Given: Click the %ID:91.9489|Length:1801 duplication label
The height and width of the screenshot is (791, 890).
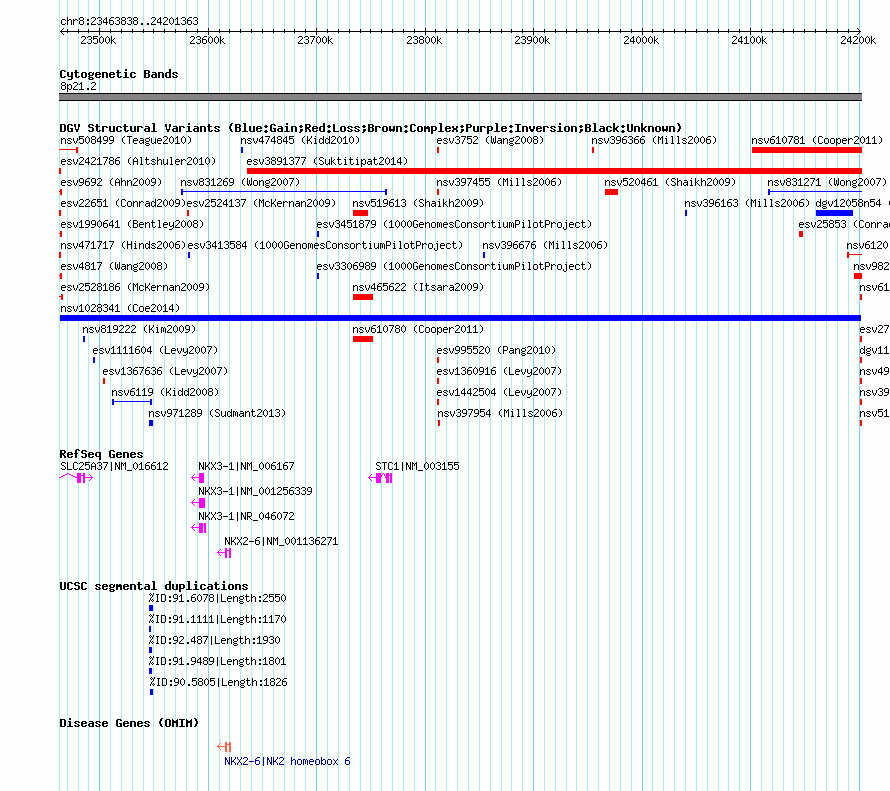Looking at the screenshot, I should pyautogui.click(x=217, y=661).
